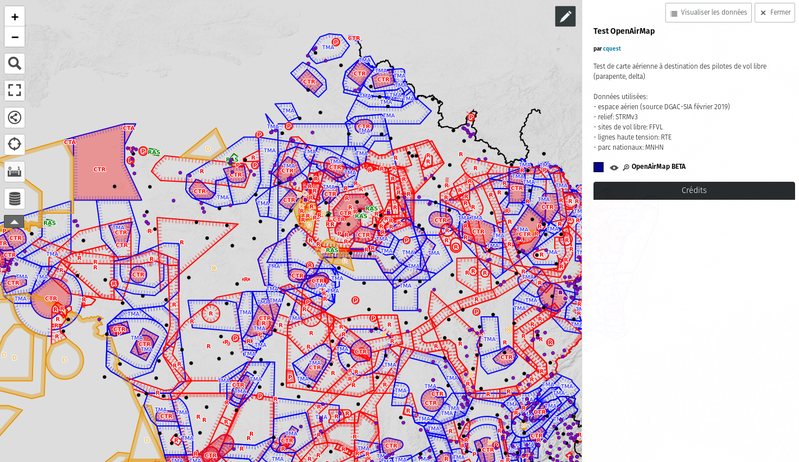799x462 pixels.
Task: Click the large pink CTR zone label
Action: click(99, 169)
